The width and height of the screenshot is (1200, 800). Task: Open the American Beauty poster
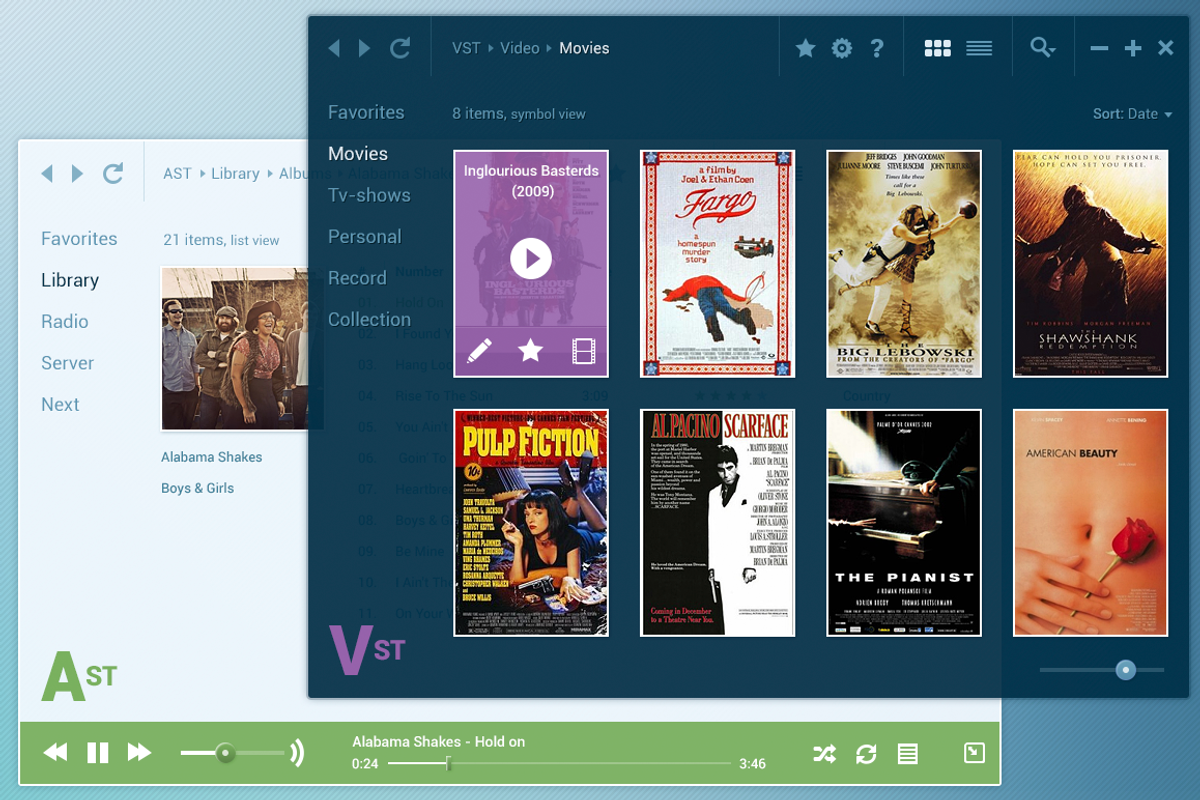pos(1090,523)
